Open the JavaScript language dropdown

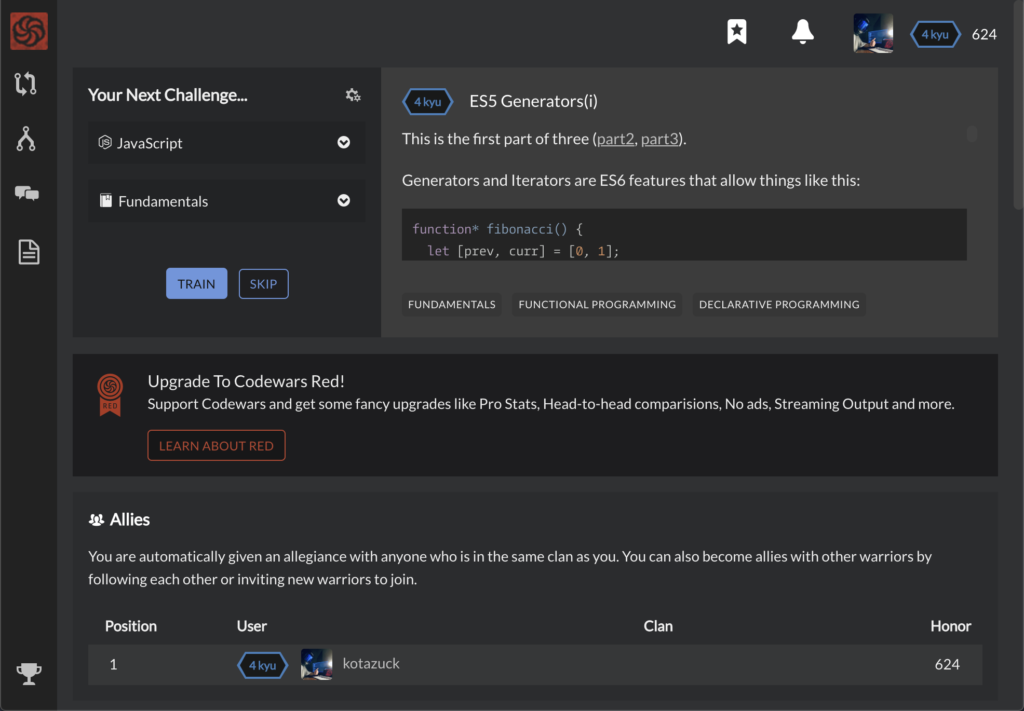(x=227, y=142)
